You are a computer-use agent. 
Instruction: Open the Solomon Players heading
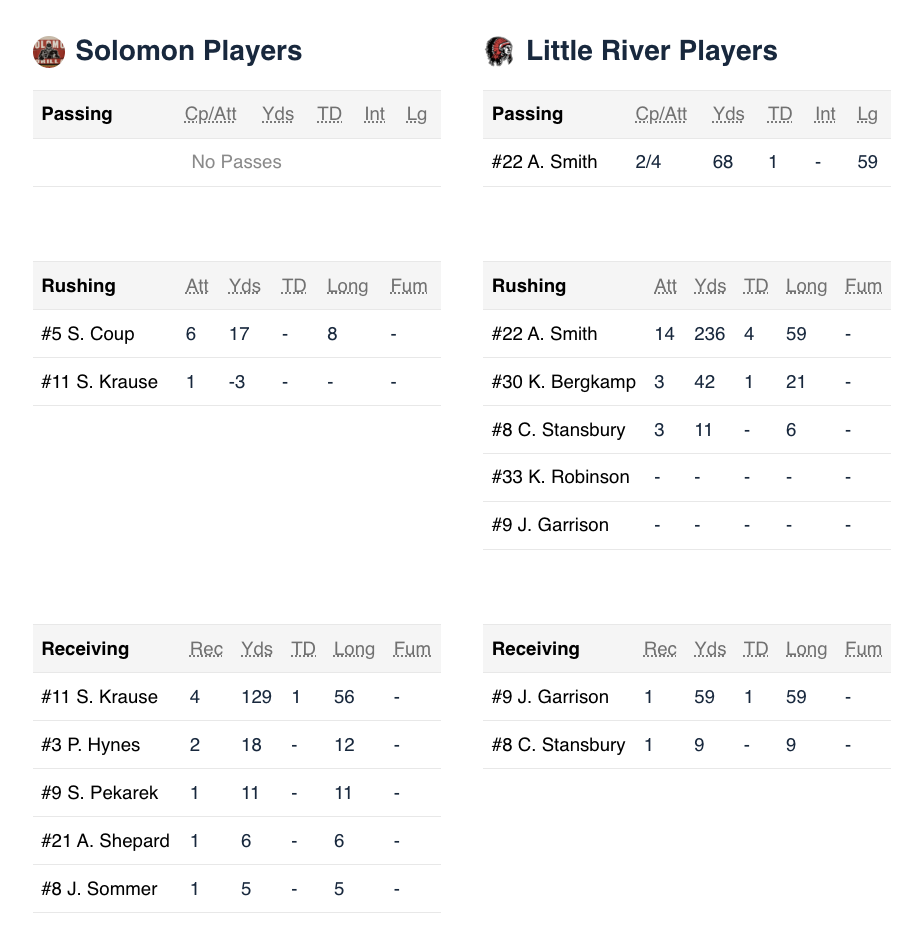tap(188, 51)
